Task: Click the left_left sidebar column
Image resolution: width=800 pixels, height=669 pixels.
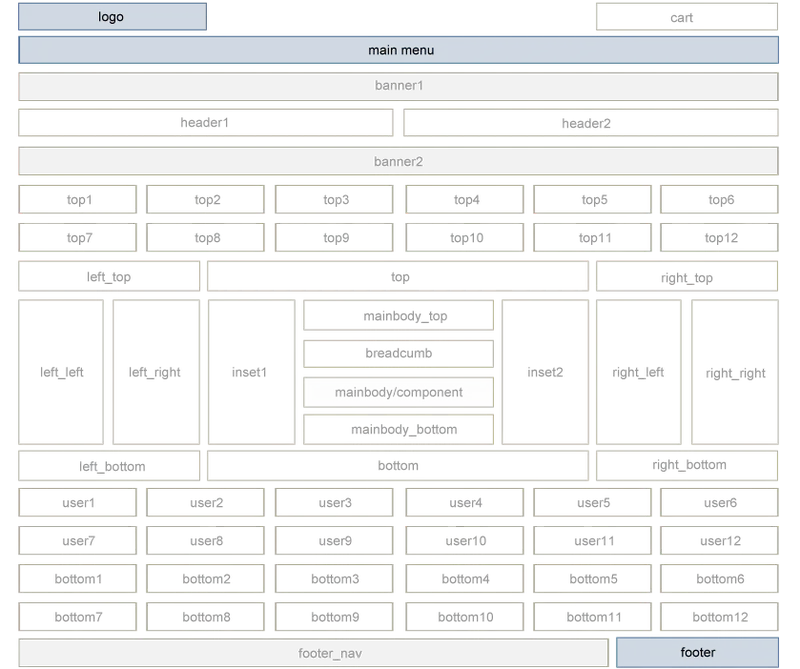Action: [61, 372]
